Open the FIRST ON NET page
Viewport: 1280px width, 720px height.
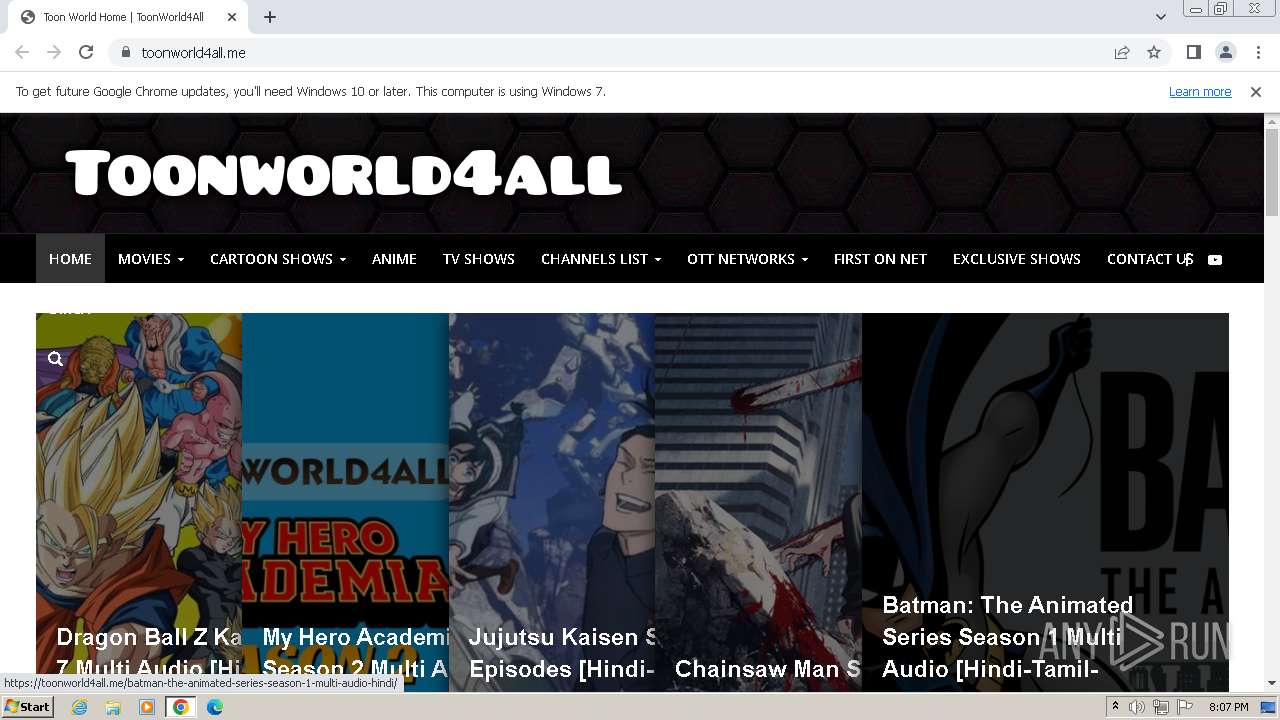(x=880, y=258)
